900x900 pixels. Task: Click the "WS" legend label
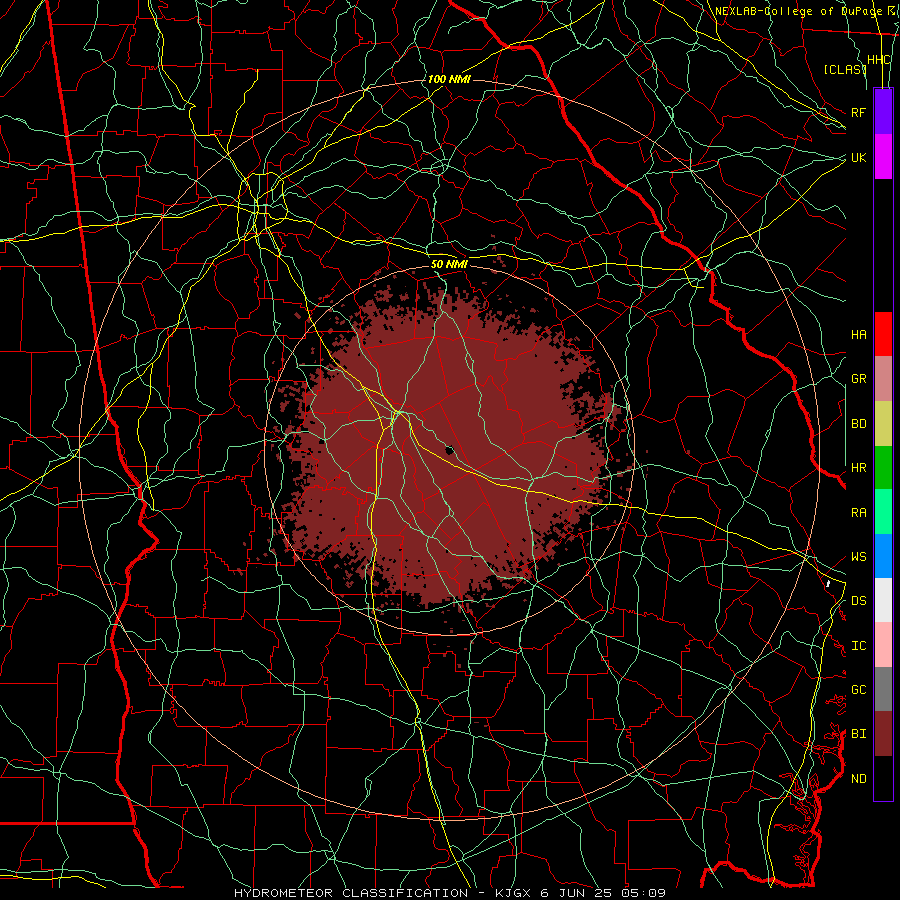coord(858,557)
